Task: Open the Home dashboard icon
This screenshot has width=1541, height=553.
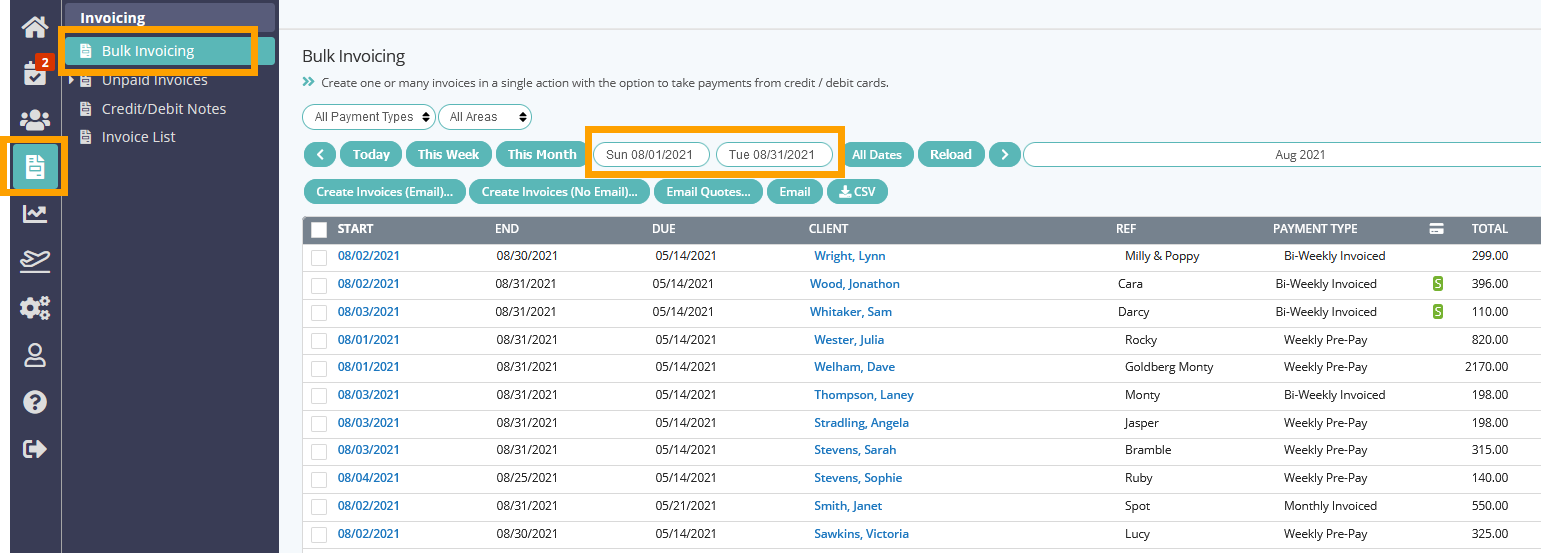Action: [35, 27]
